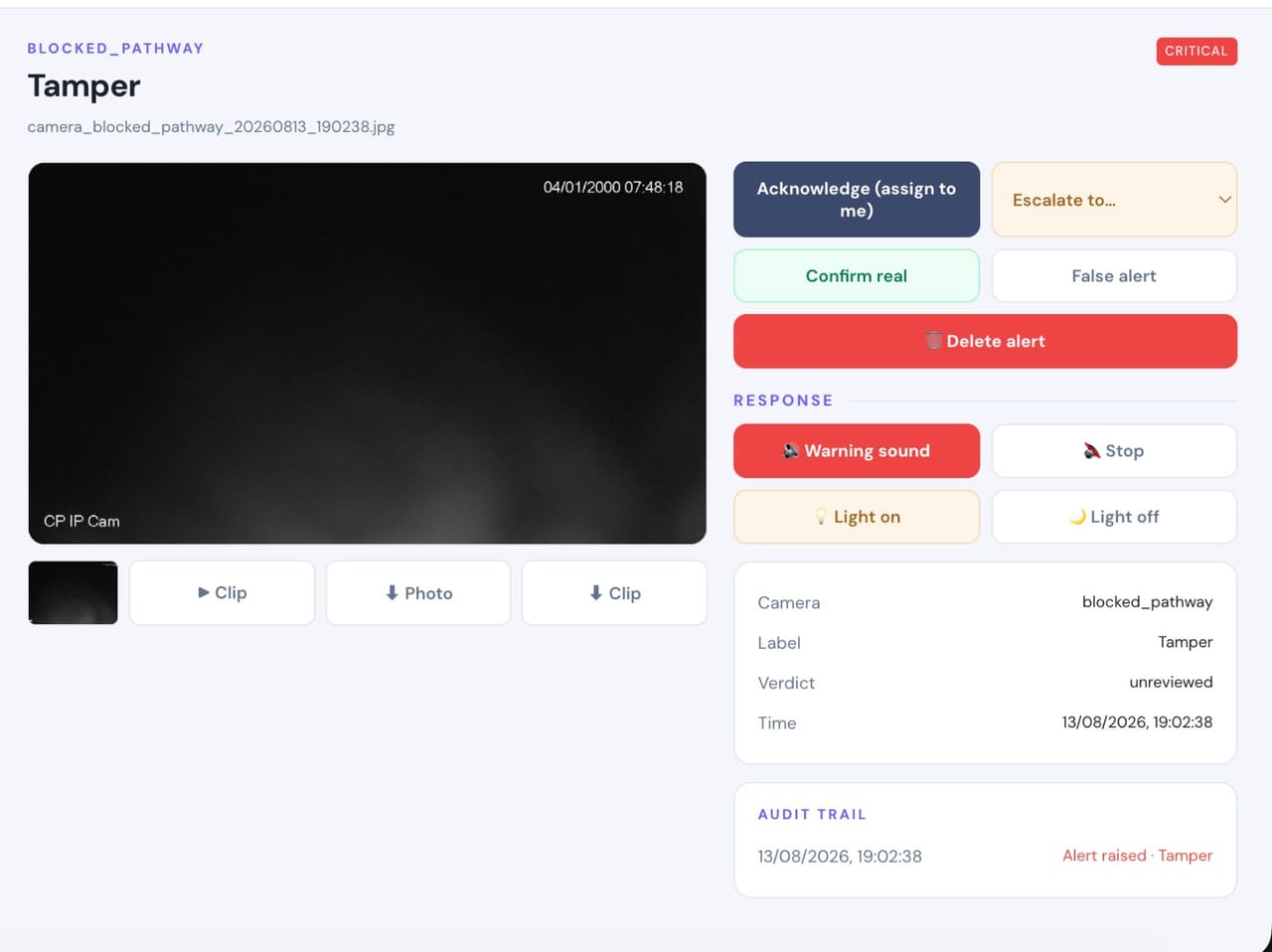
Task: Click the play triangle icon on Clip
Action: coord(204,592)
